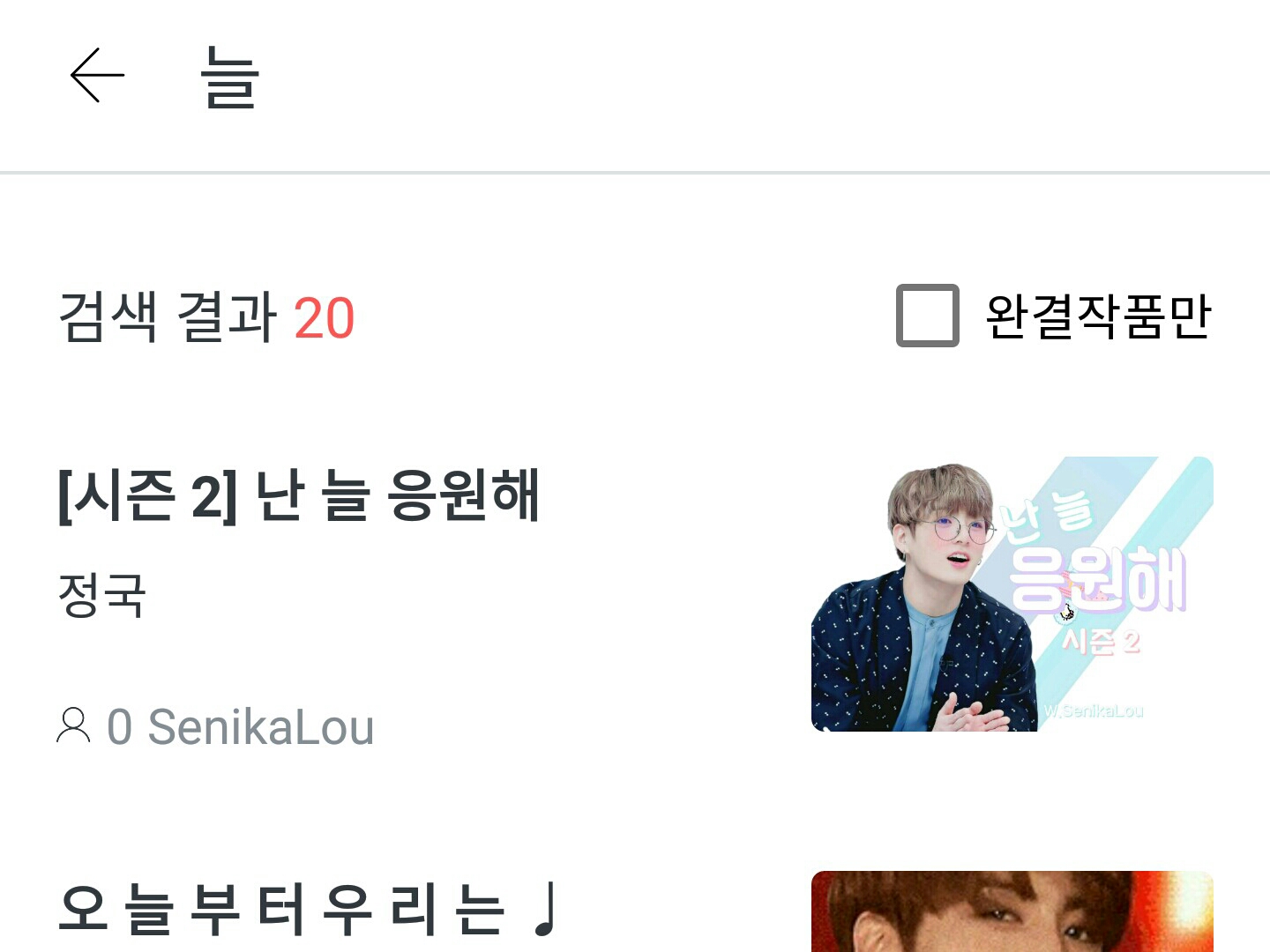
Task: Tap the 응원해 lettering on the first cover
Action: [1098, 580]
